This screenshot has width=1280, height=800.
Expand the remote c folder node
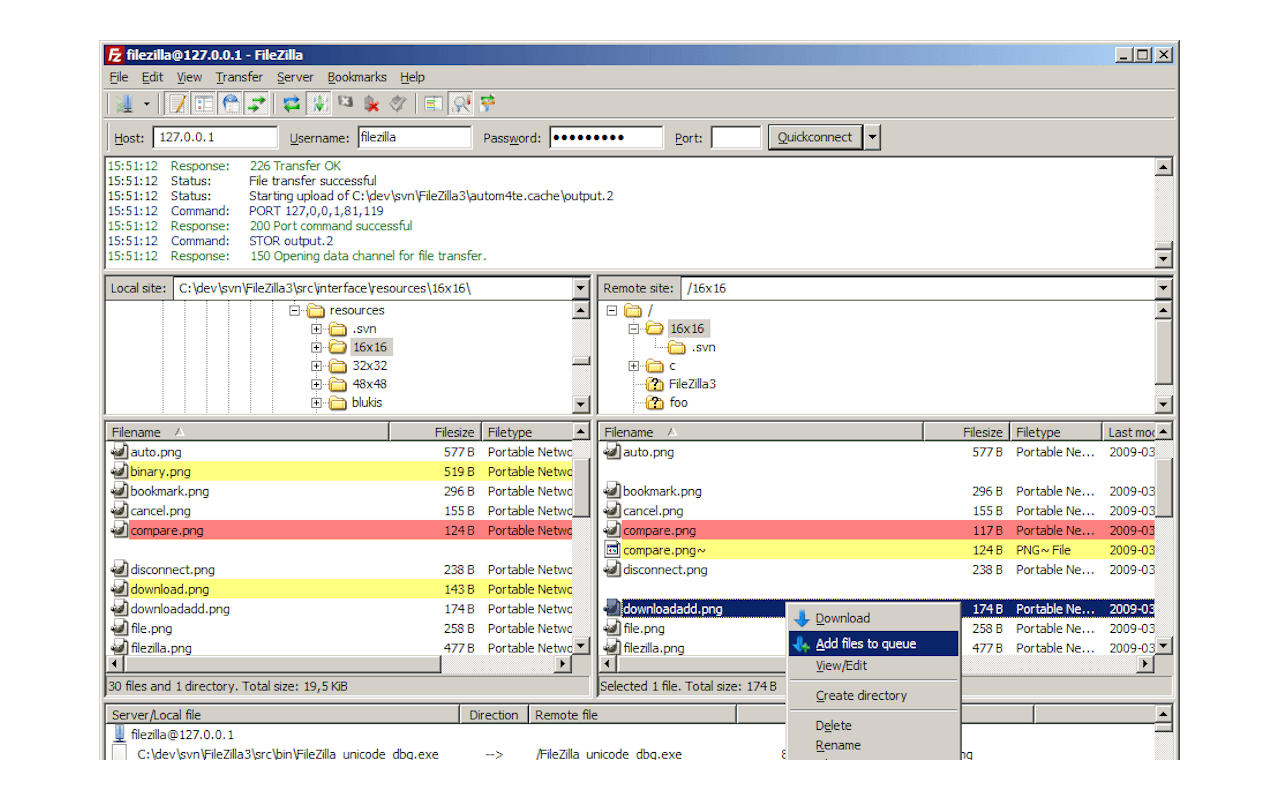633,366
